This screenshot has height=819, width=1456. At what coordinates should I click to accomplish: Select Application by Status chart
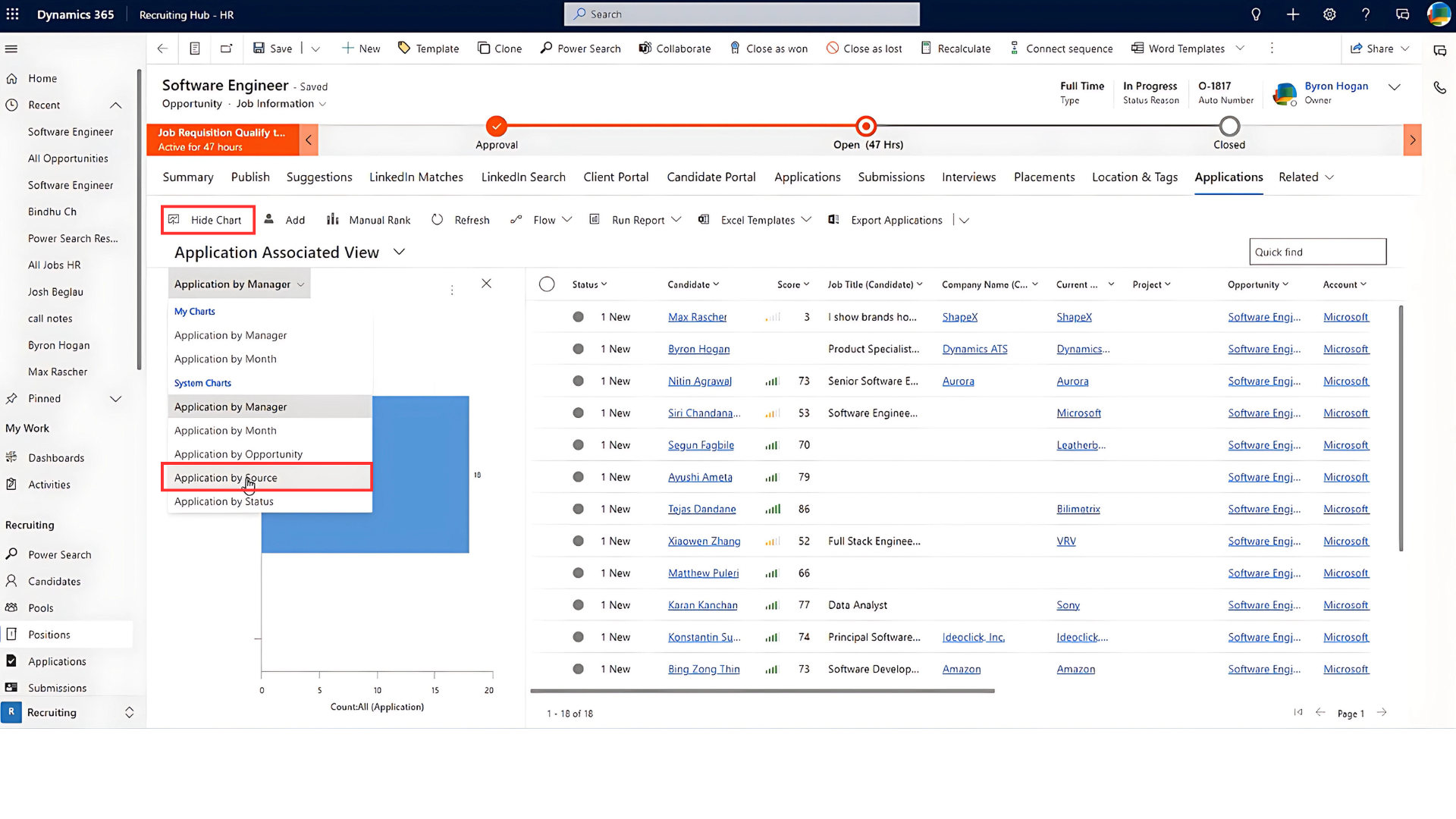click(x=270, y=501)
